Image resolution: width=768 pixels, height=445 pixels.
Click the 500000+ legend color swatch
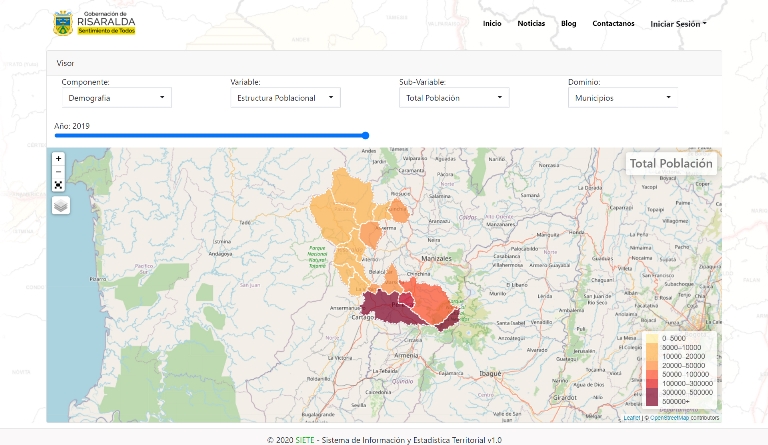click(x=653, y=401)
